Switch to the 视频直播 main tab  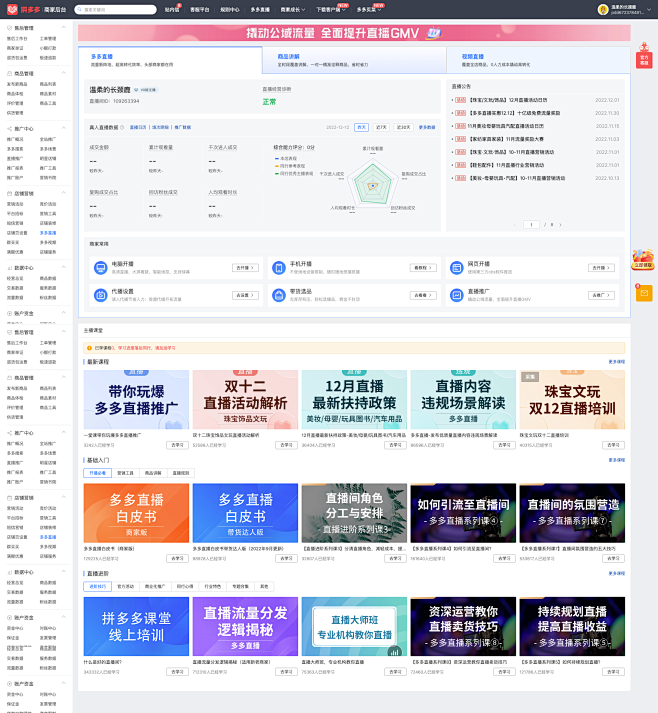point(538,60)
